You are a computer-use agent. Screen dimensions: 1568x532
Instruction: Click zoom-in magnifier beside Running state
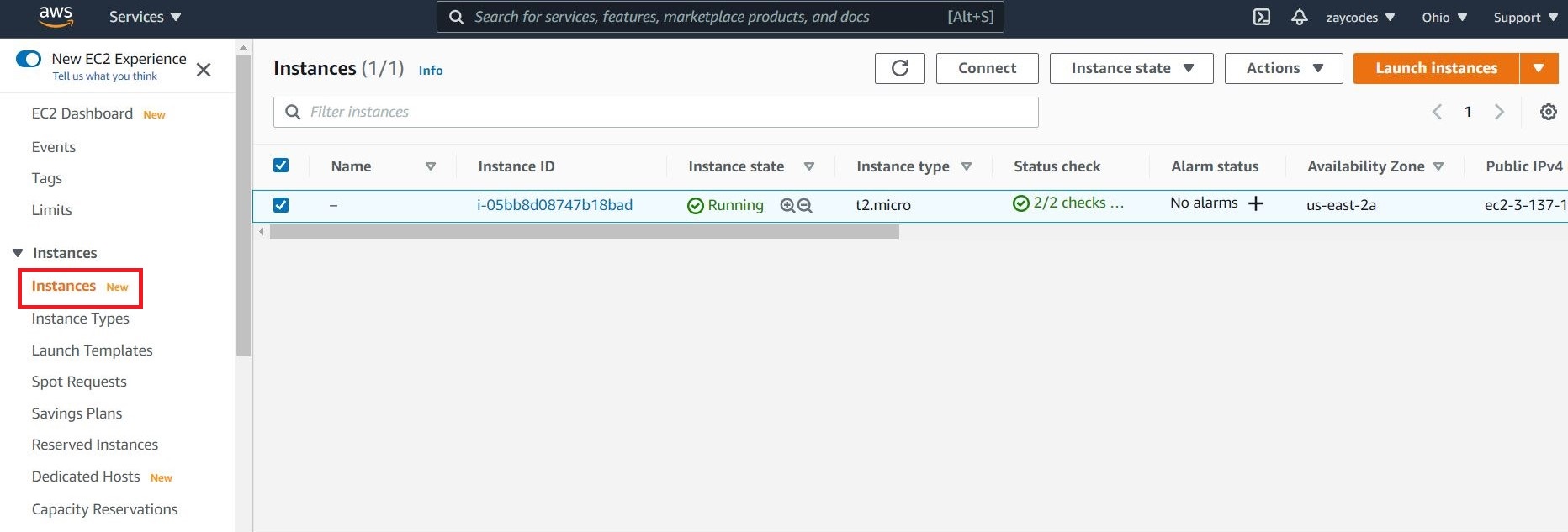(x=787, y=205)
